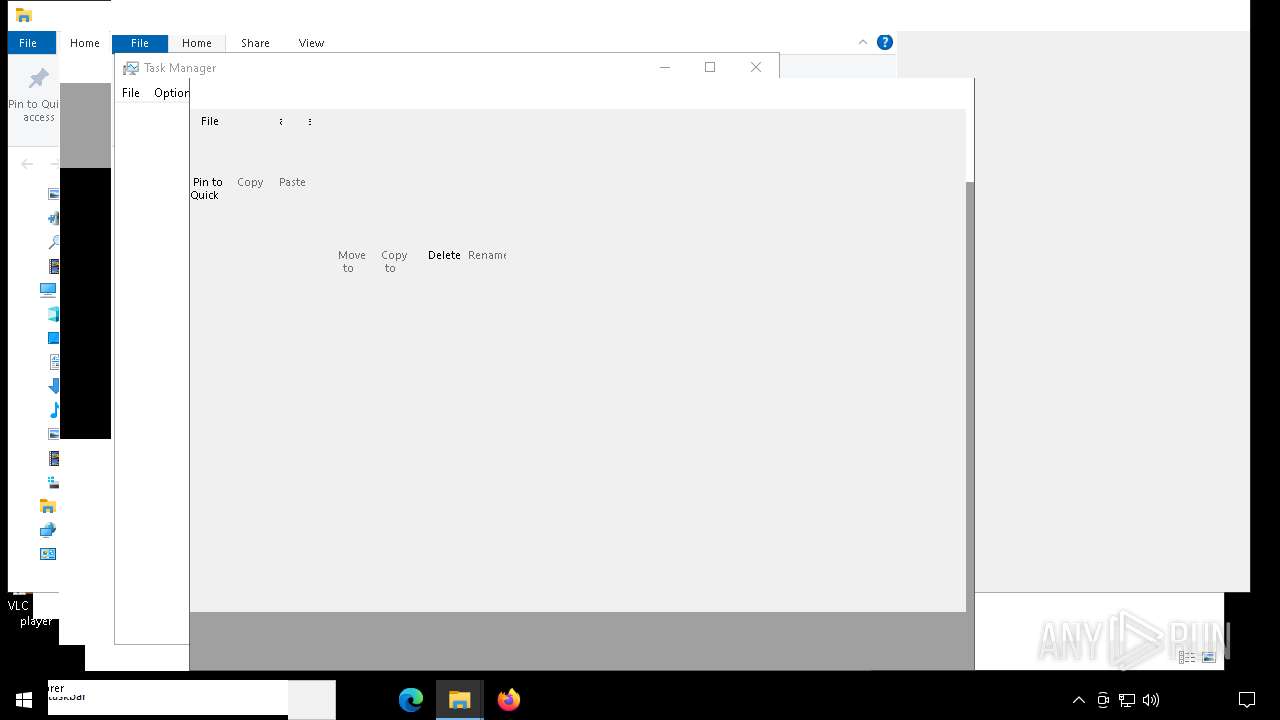Select Downloads arrow icon in navigation pane

coord(54,386)
